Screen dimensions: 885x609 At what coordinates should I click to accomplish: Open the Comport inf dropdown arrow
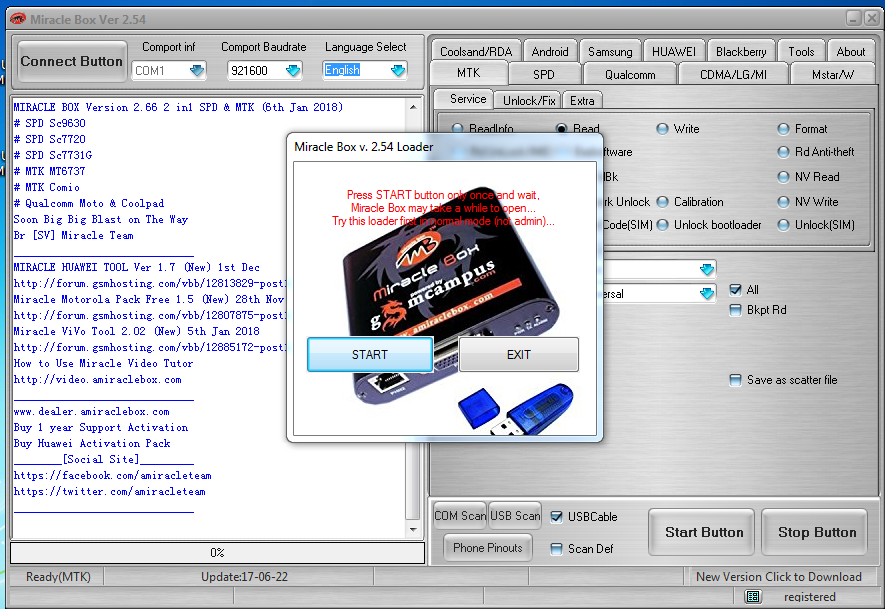196,71
